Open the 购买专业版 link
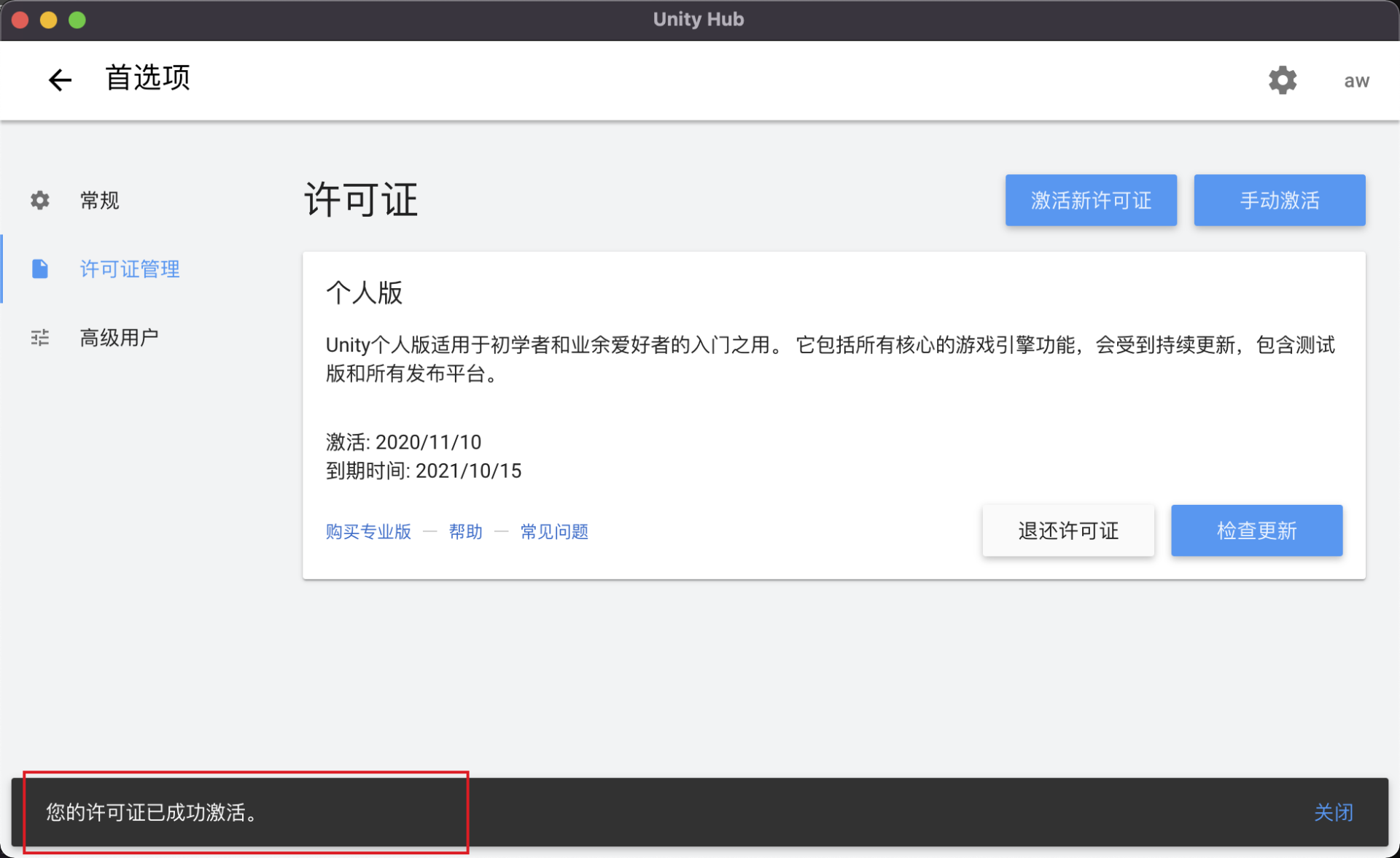The width and height of the screenshot is (1400, 858). 368,531
